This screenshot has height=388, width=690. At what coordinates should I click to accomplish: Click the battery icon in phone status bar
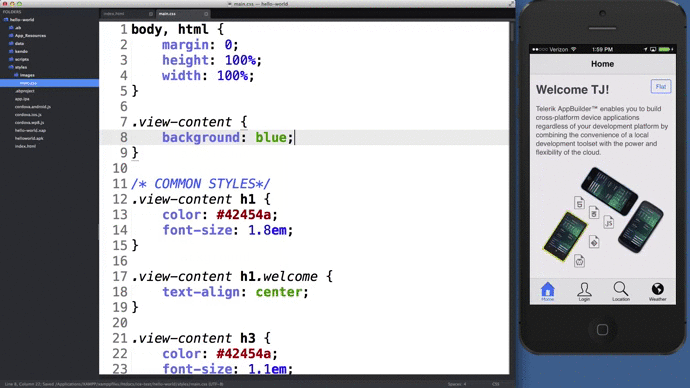665,49
